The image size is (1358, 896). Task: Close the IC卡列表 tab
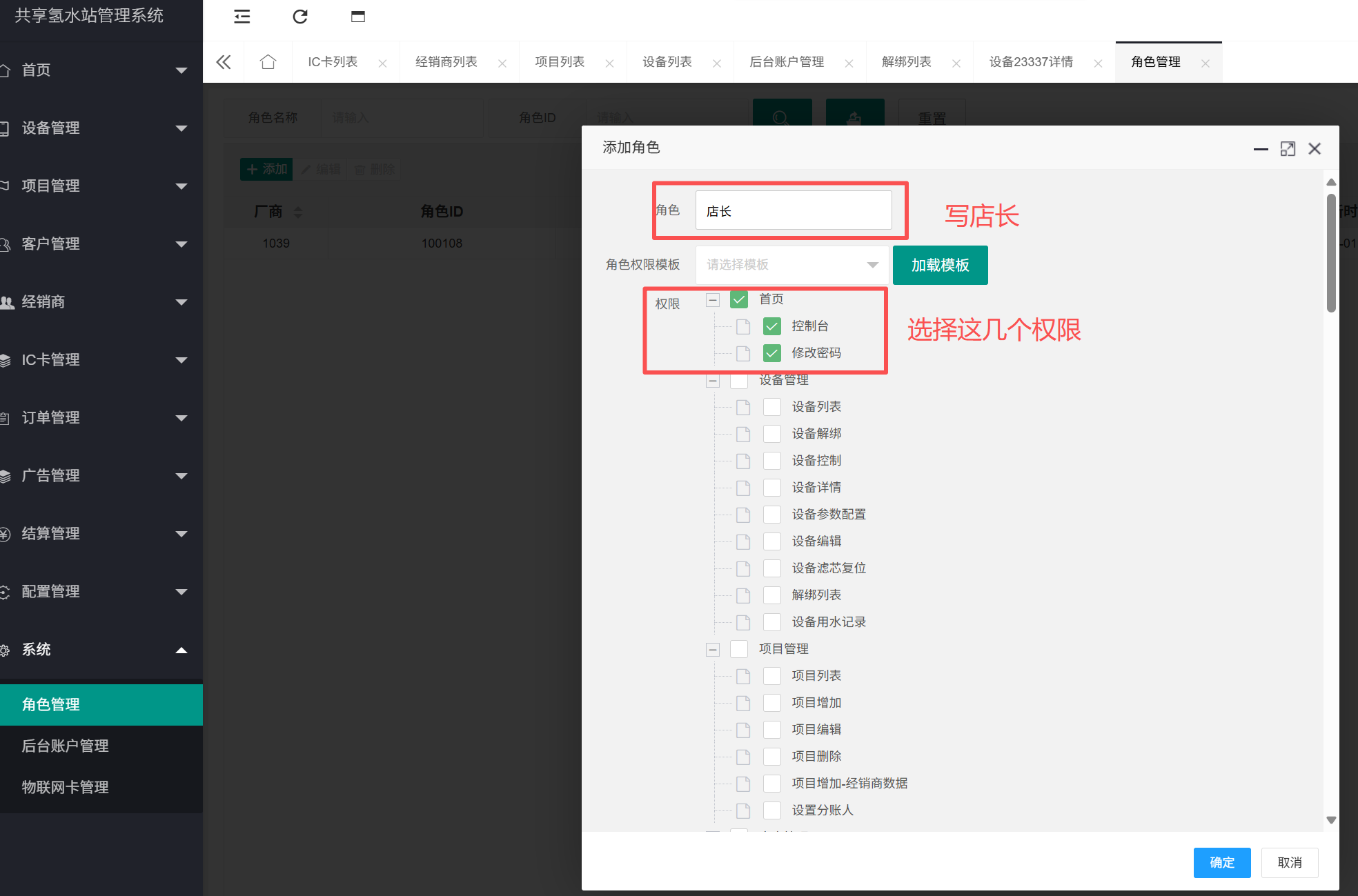coord(382,63)
